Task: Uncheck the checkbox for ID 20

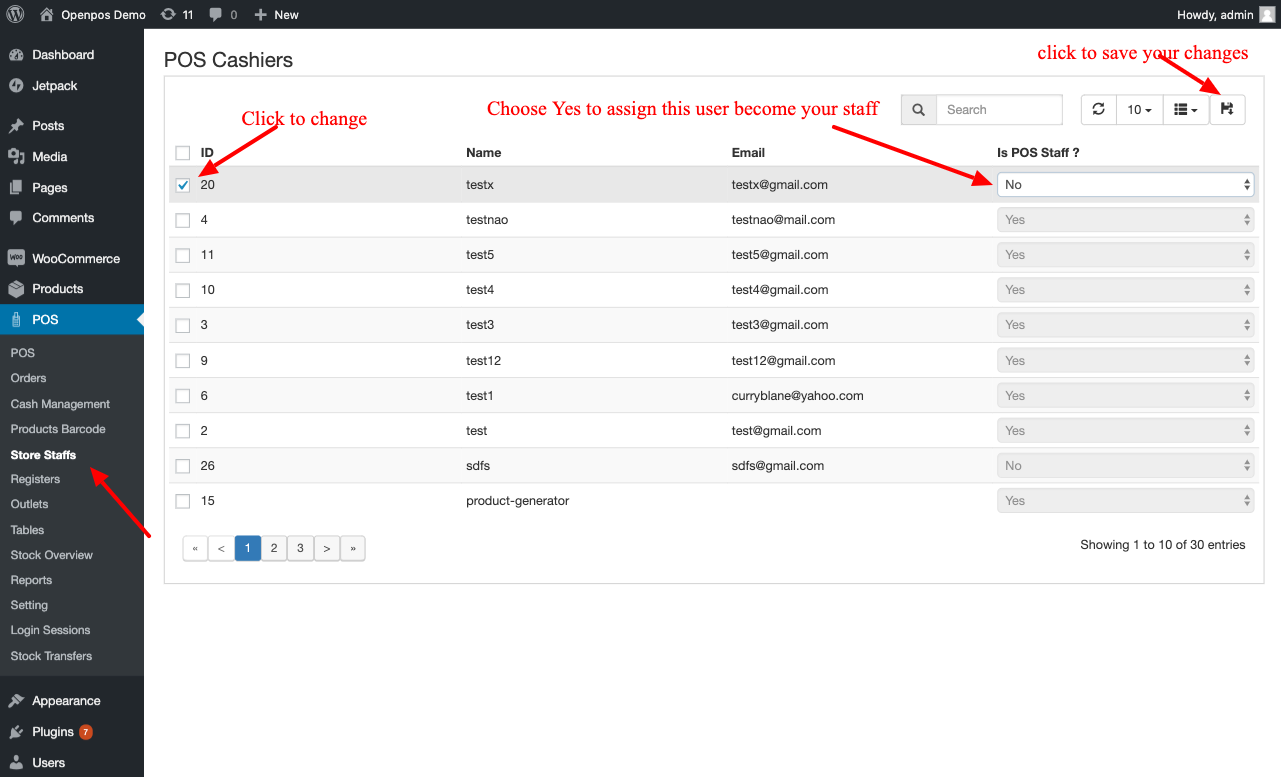Action: tap(183, 185)
